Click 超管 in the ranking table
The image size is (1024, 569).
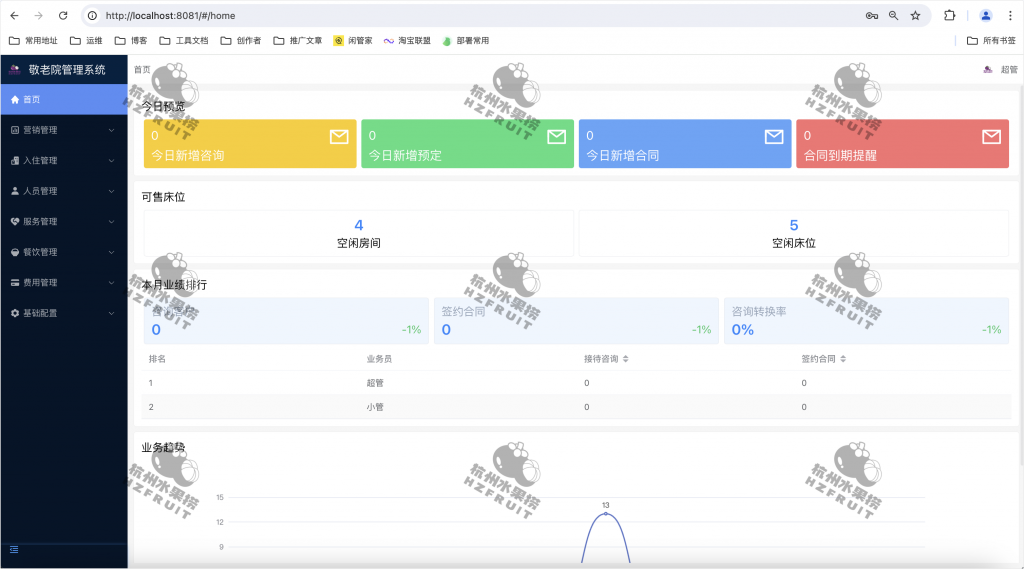pos(375,383)
